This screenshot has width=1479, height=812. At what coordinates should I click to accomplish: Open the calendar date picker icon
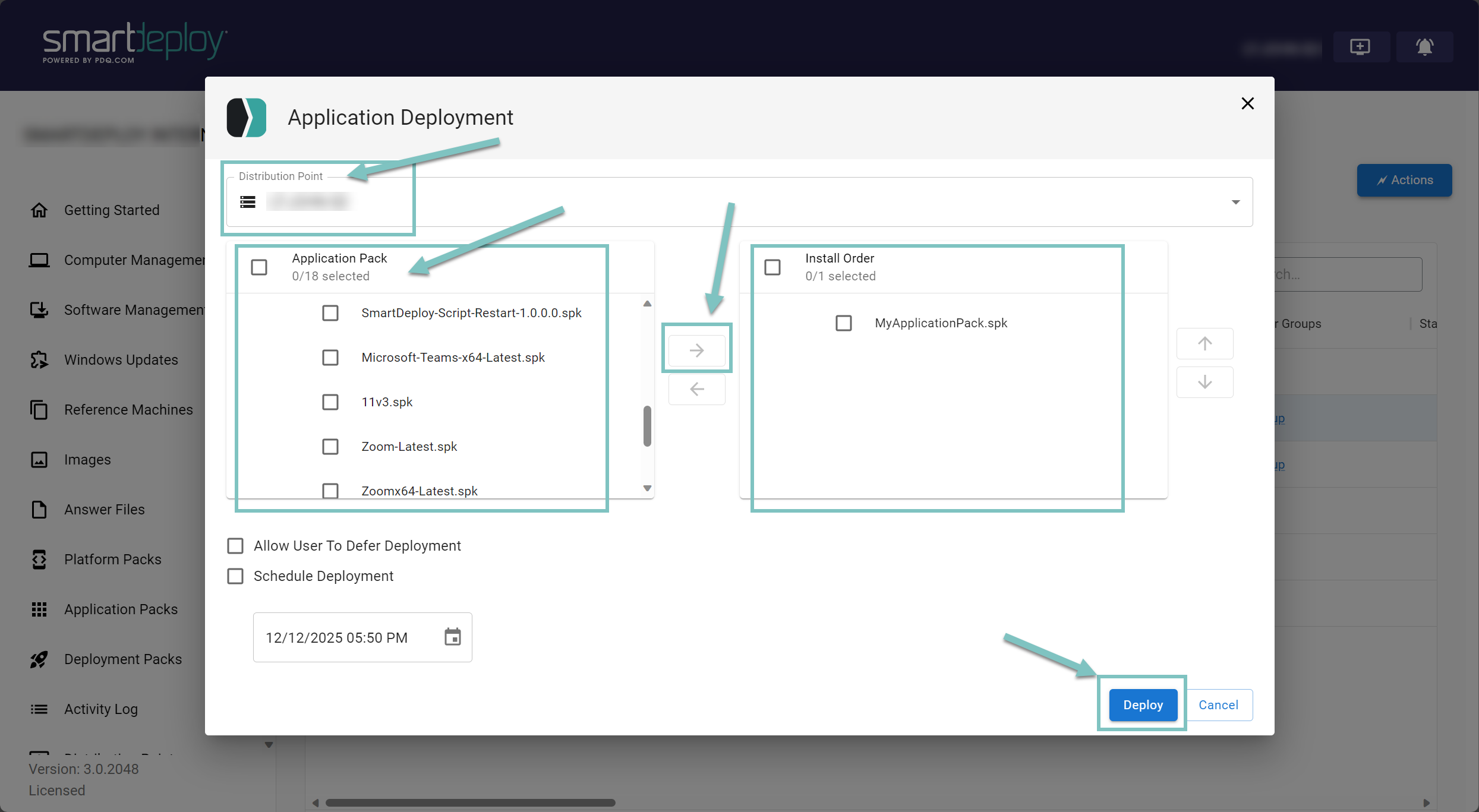(x=452, y=637)
